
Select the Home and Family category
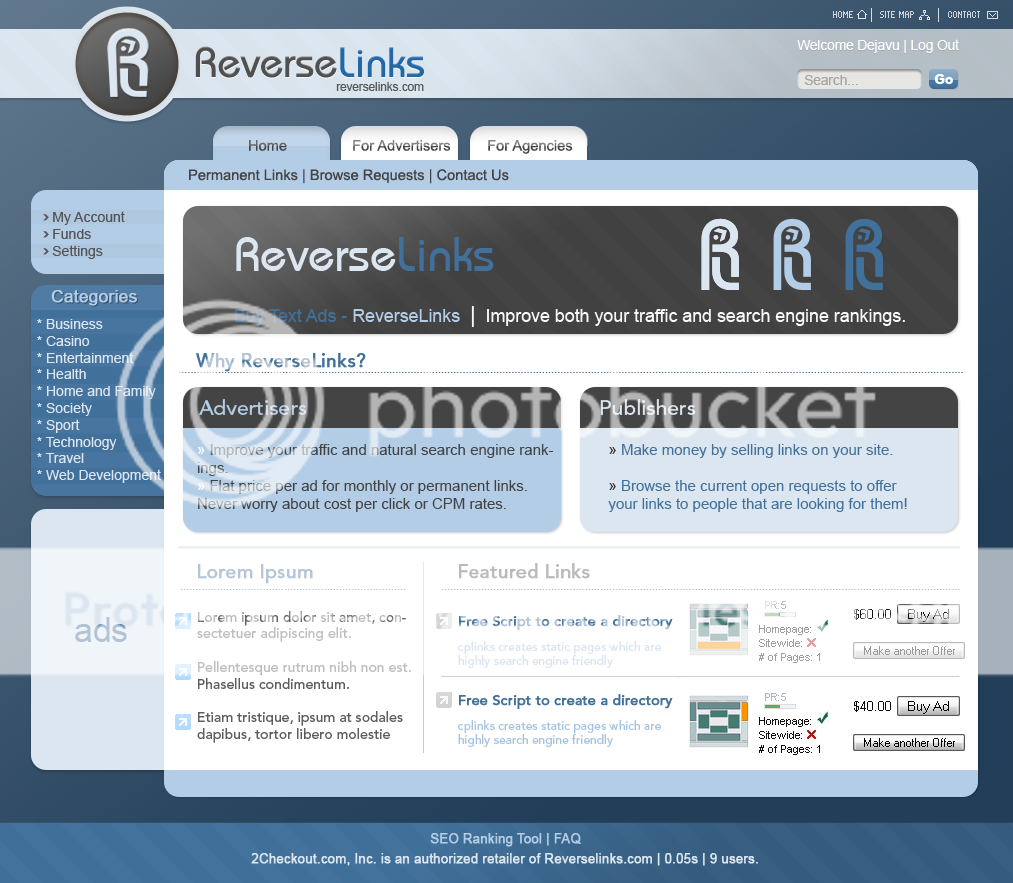click(x=100, y=391)
